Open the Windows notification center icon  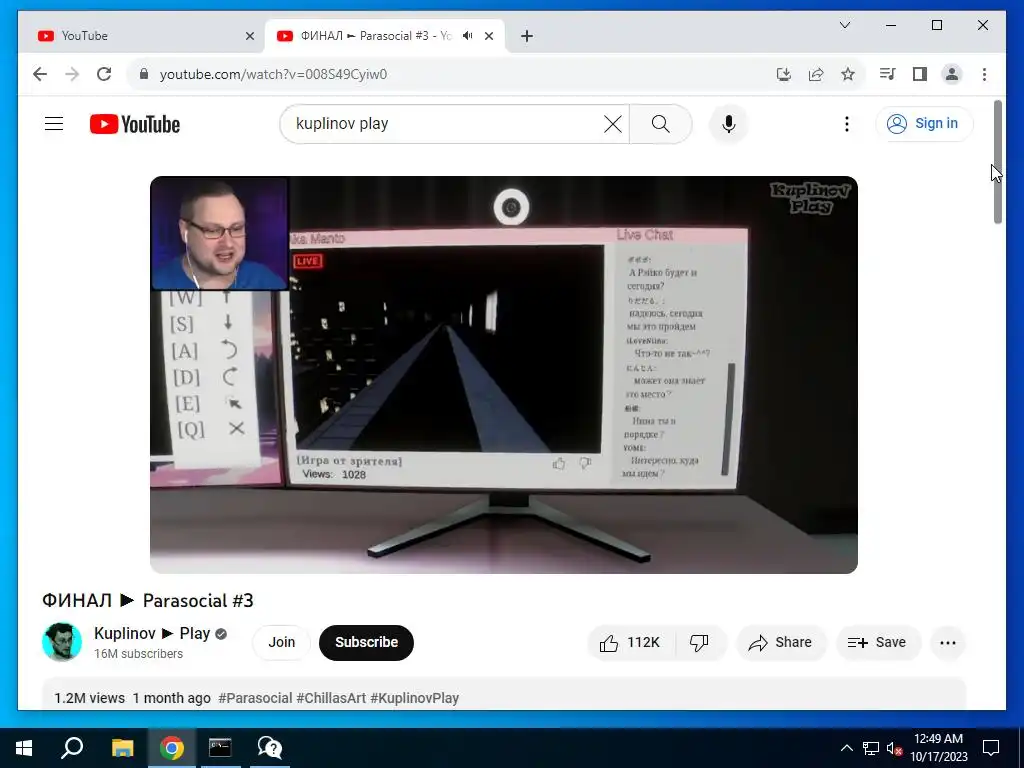click(991, 748)
